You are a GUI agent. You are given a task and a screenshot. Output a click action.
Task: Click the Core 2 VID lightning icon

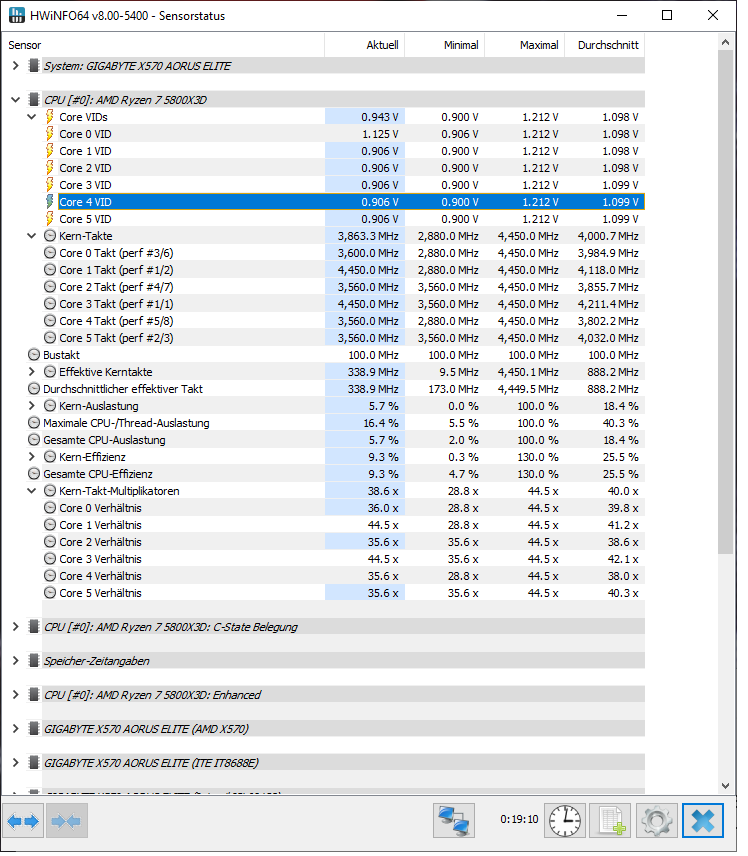(50, 169)
